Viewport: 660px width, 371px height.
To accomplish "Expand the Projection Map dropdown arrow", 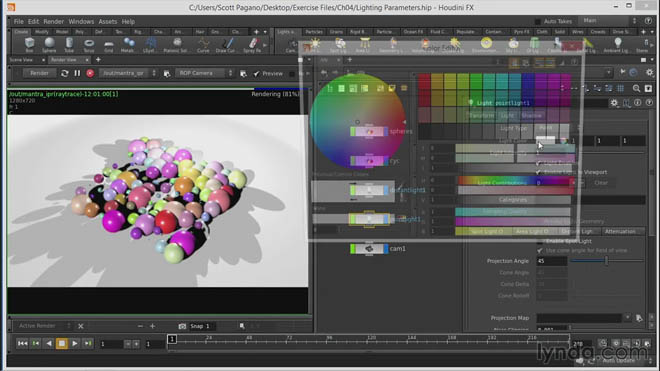I will point(628,318).
